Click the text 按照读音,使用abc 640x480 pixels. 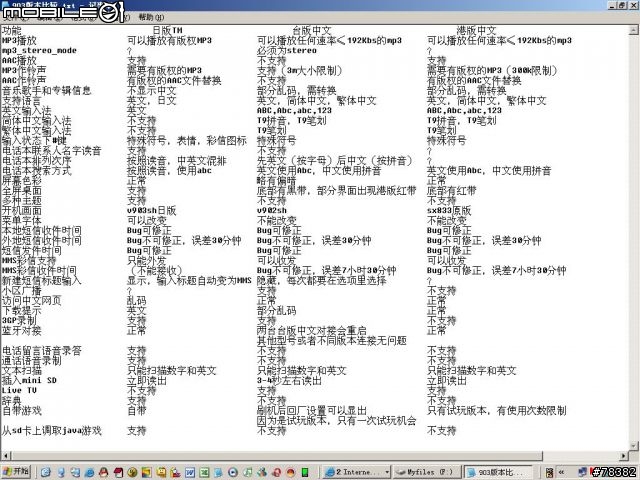tap(169, 171)
